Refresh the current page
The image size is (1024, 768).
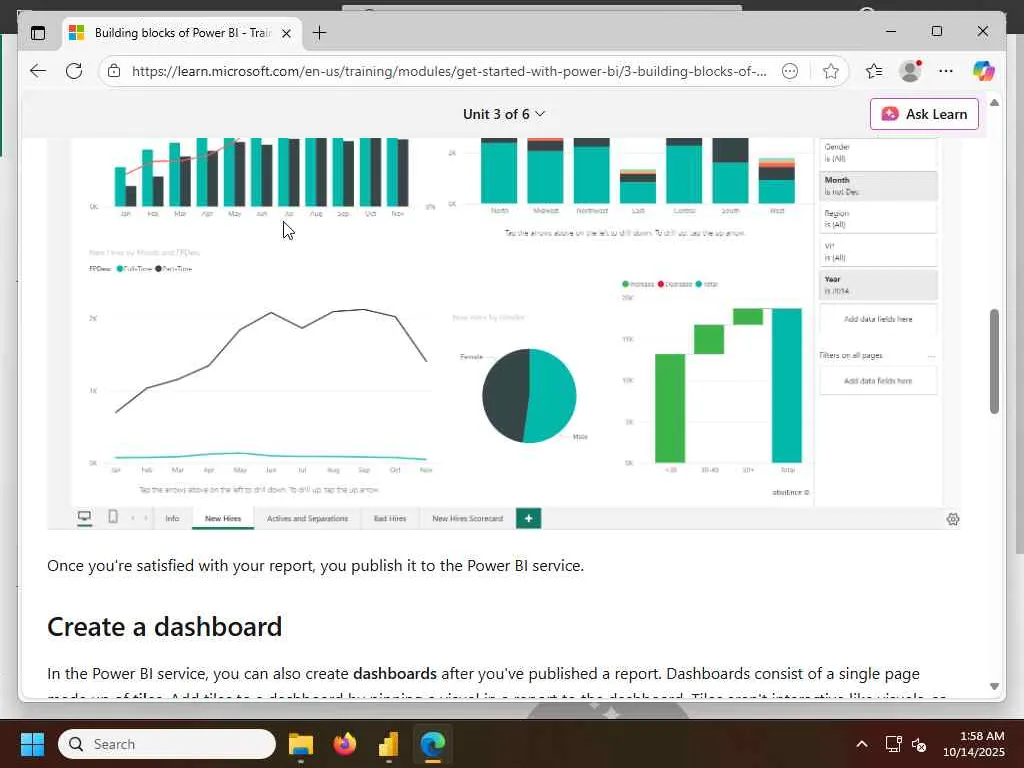[x=74, y=71]
